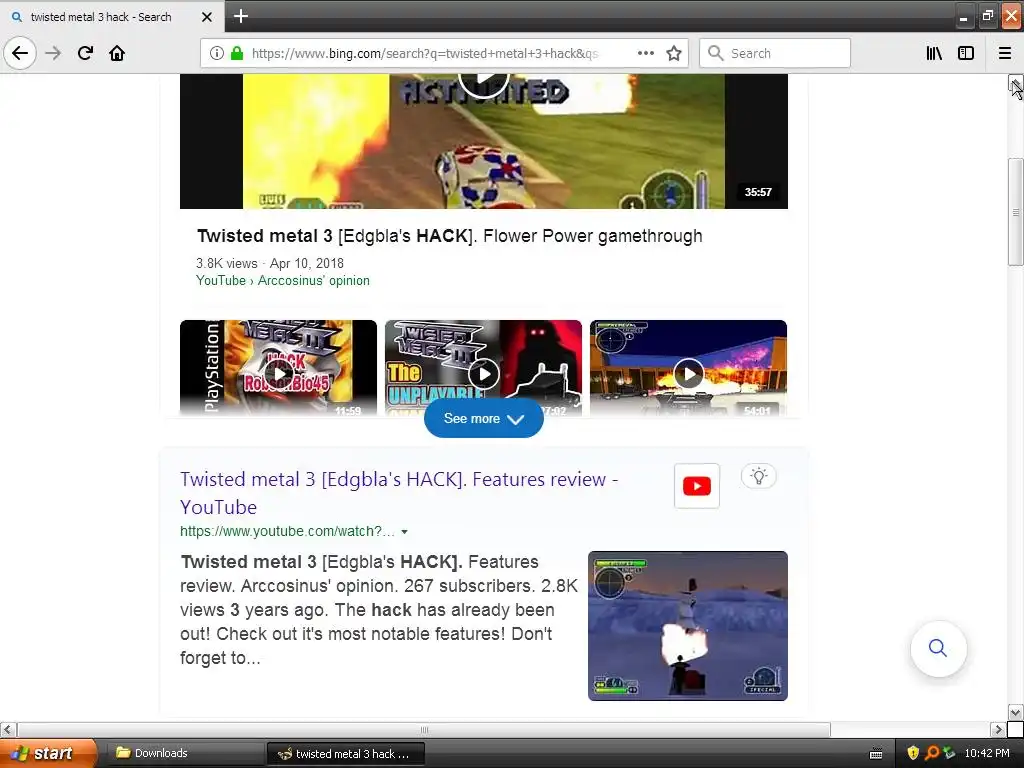Open the on-screen keyboard tray icon

(x=876, y=754)
